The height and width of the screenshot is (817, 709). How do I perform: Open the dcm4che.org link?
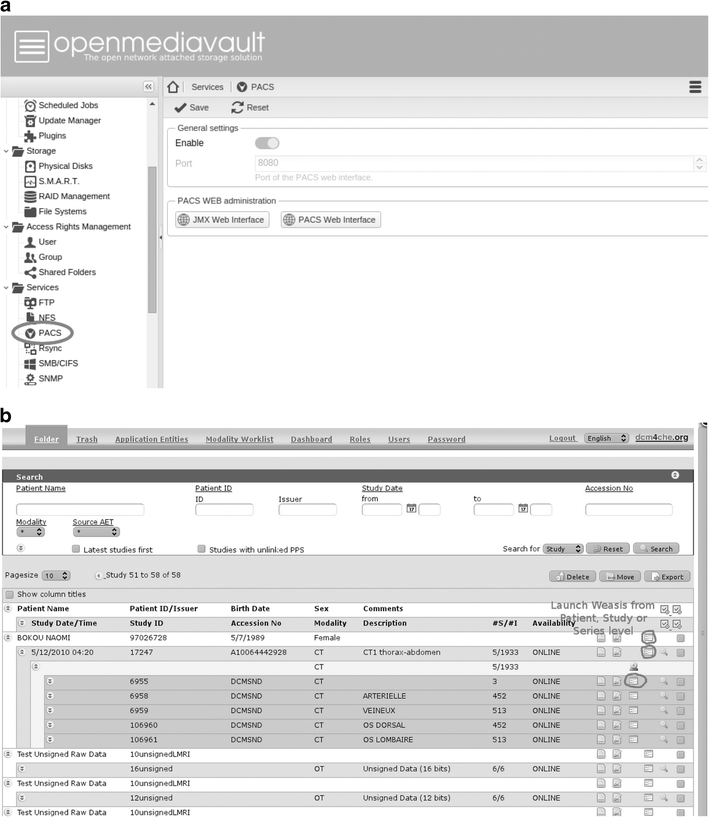pos(662,437)
